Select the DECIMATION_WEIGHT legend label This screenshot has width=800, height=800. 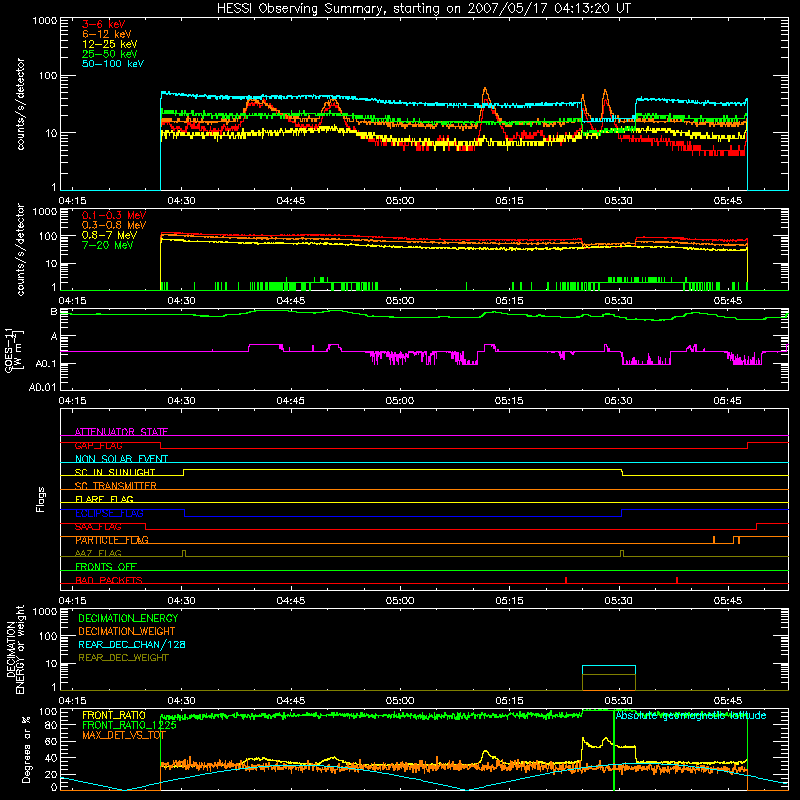(127, 631)
